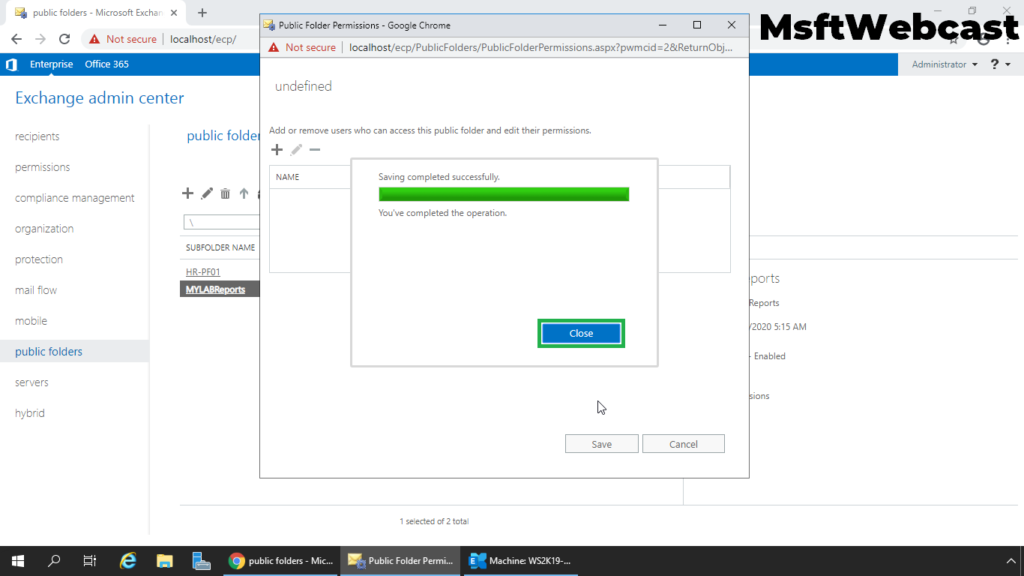The image size is (1024, 576).
Task: Click SUBFOLDER NAME column header
Action: (220, 248)
